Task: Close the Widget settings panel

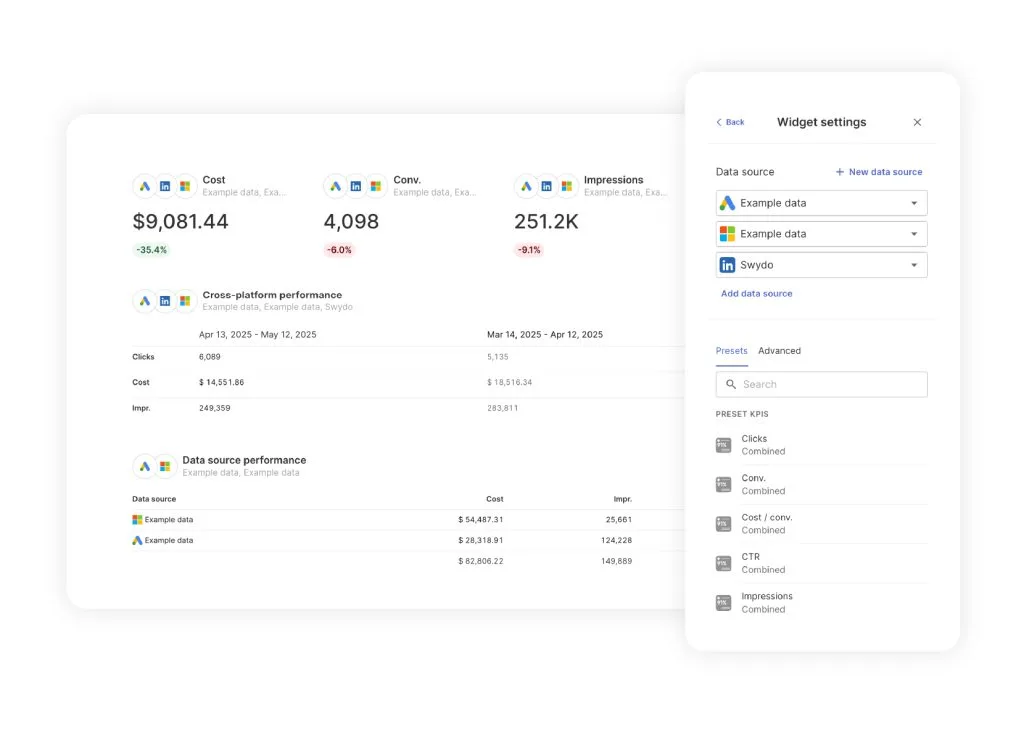Action: pos(918,122)
